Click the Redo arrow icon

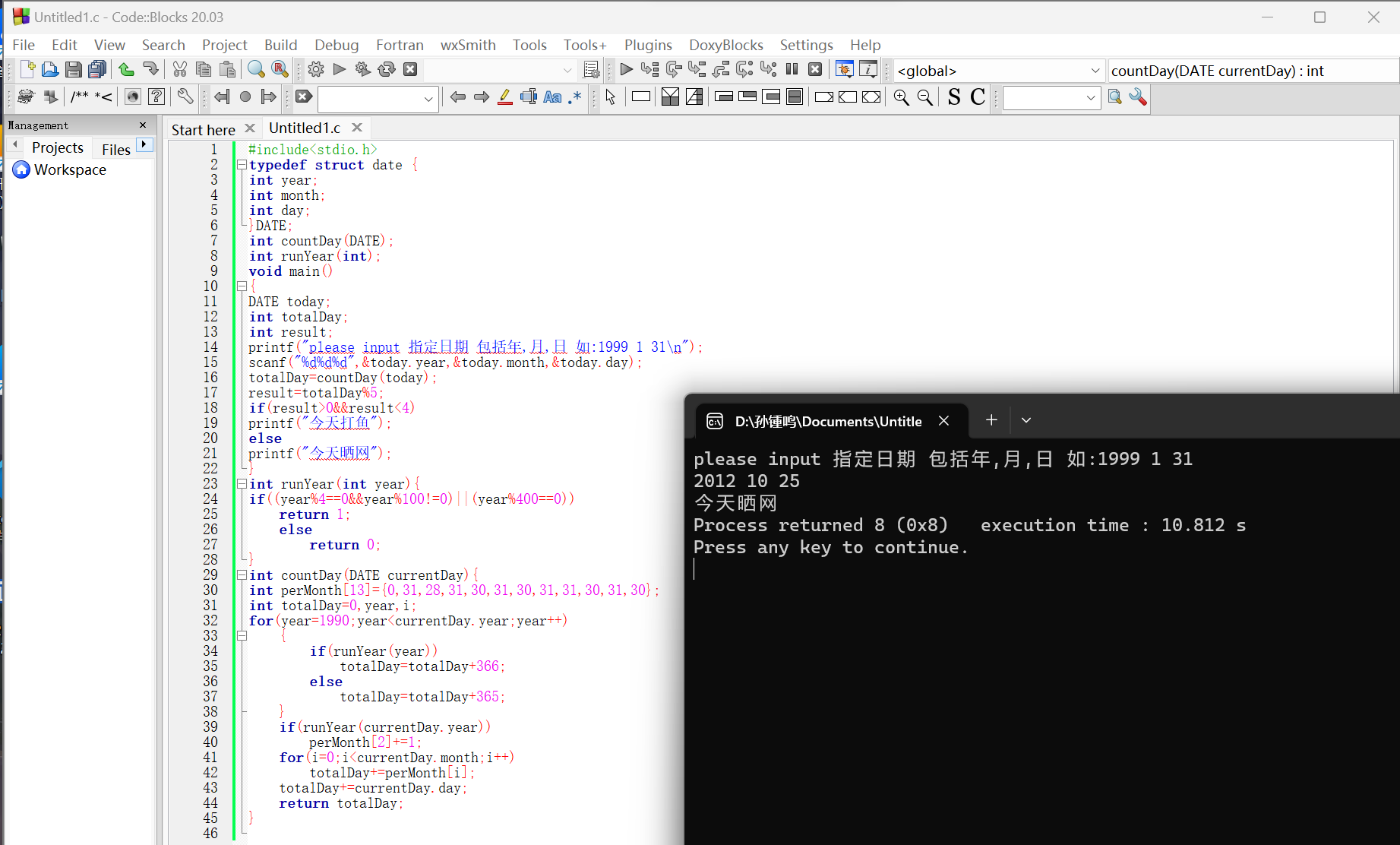(x=150, y=70)
